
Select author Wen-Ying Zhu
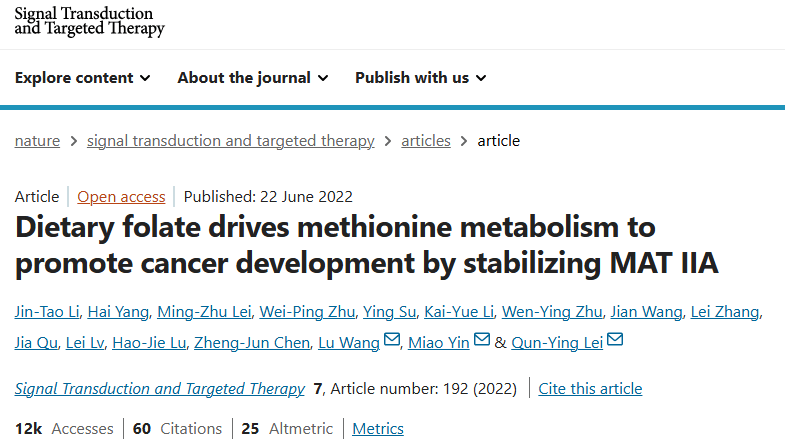click(x=548, y=312)
